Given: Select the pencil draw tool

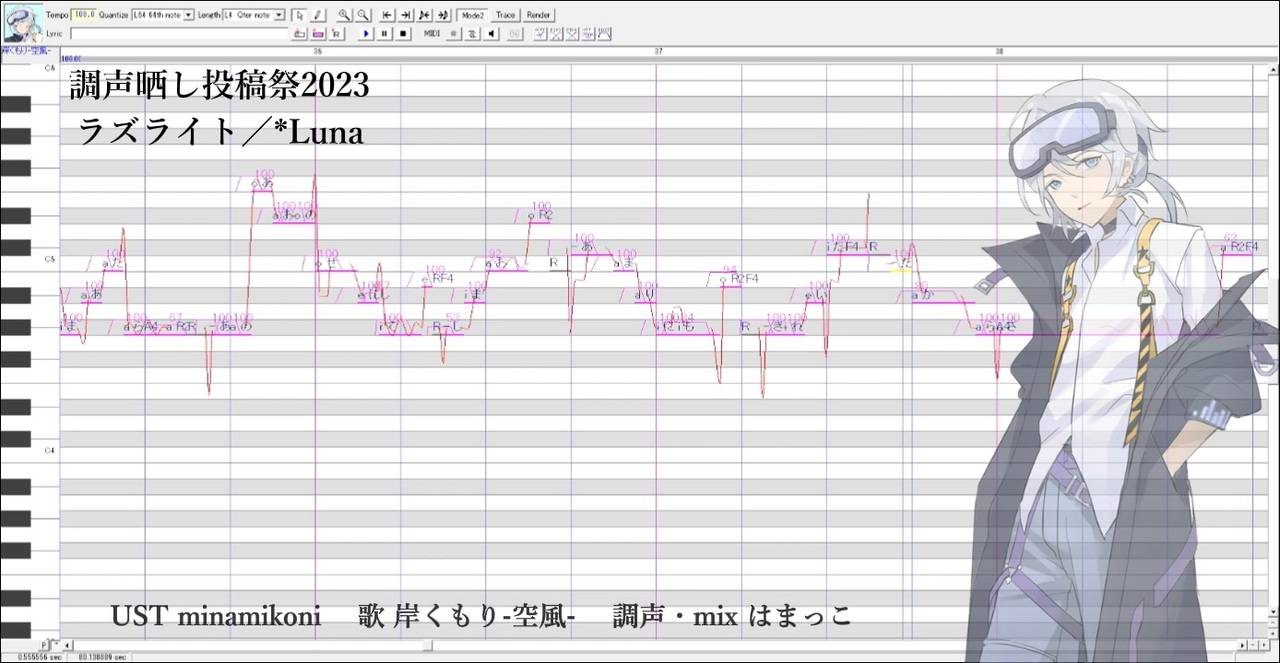Looking at the screenshot, I should pyautogui.click(x=317, y=15).
